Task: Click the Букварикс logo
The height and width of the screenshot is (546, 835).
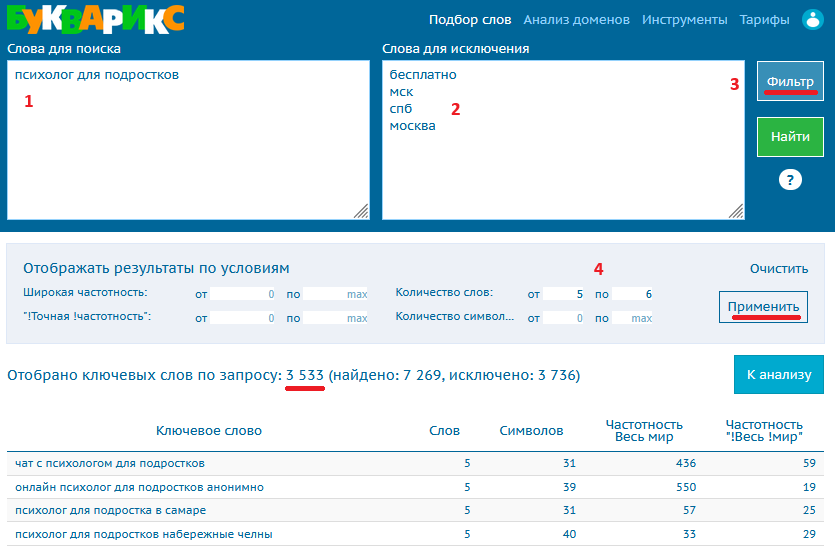Action: click(x=96, y=19)
